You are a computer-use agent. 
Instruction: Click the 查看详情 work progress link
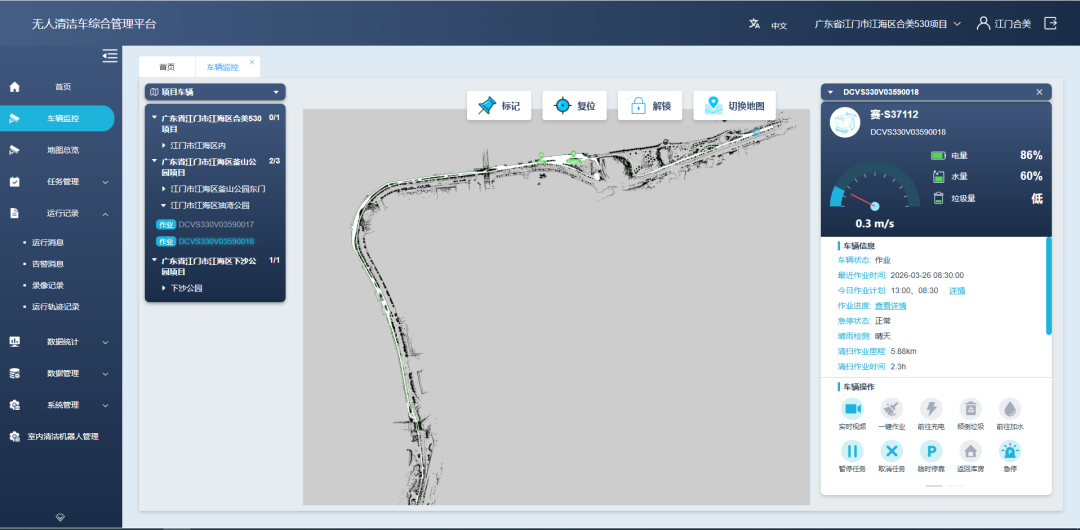coord(891,306)
